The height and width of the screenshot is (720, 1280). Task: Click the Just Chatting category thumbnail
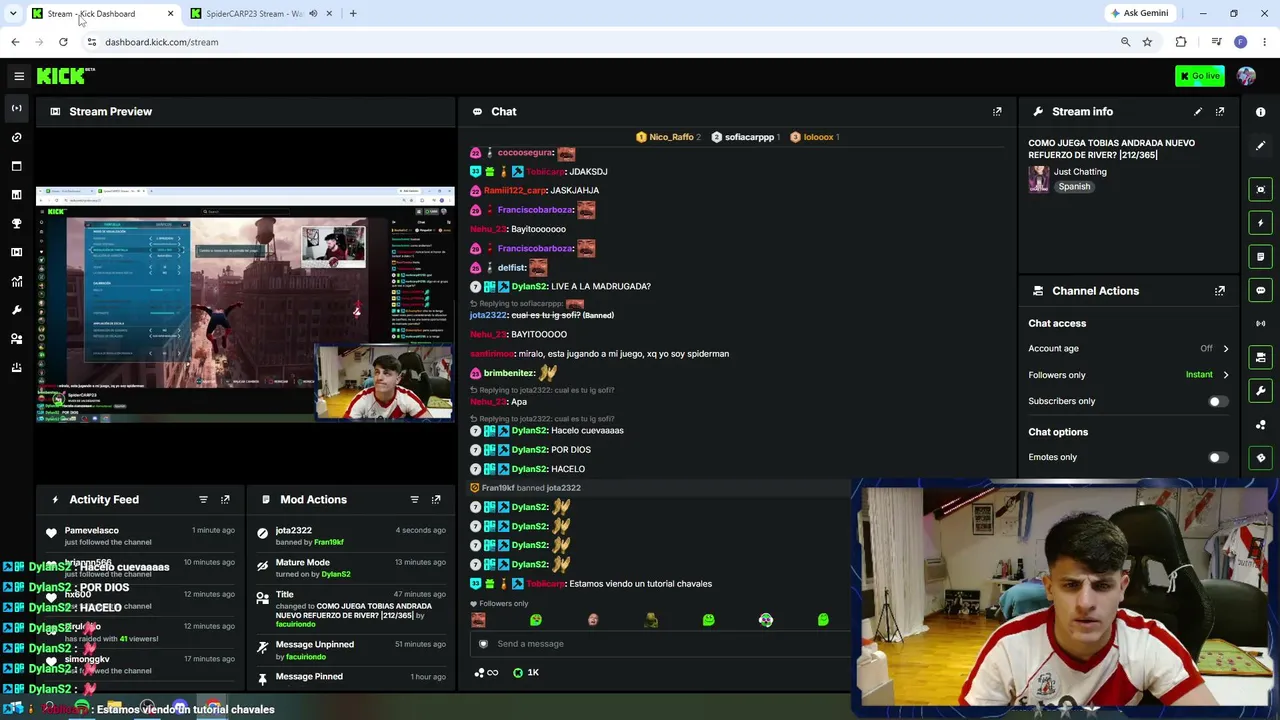coord(1039,179)
